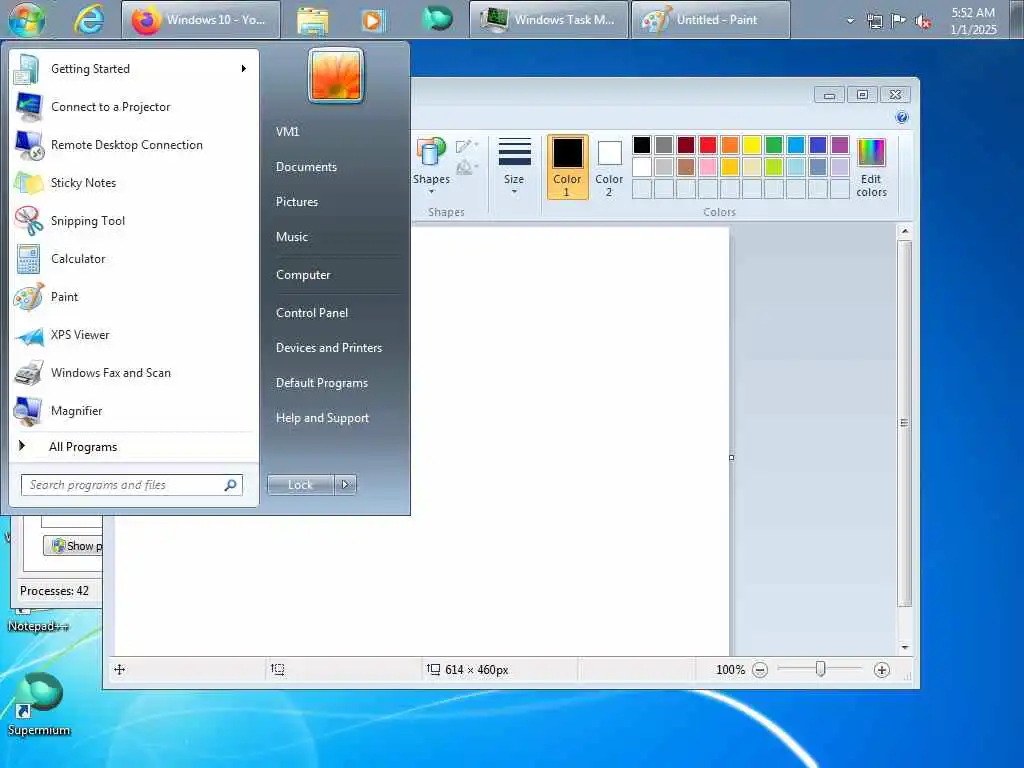Pick the purple color swatch
This screenshot has width=1024, height=768.
click(x=840, y=145)
